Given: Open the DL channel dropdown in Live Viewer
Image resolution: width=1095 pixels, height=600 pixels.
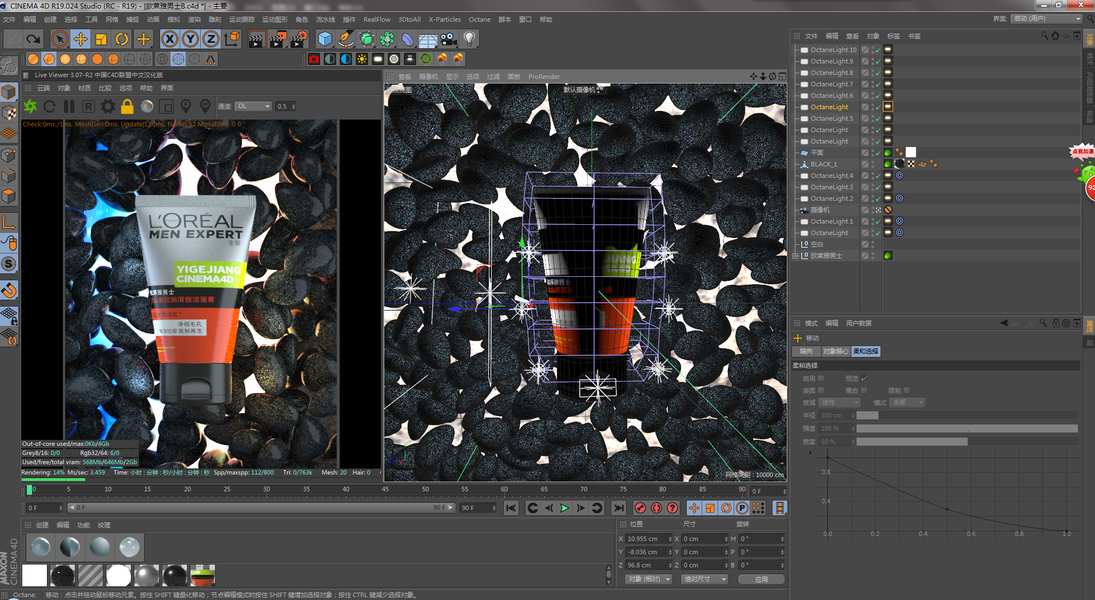Looking at the screenshot, I should tap(253, 106).
